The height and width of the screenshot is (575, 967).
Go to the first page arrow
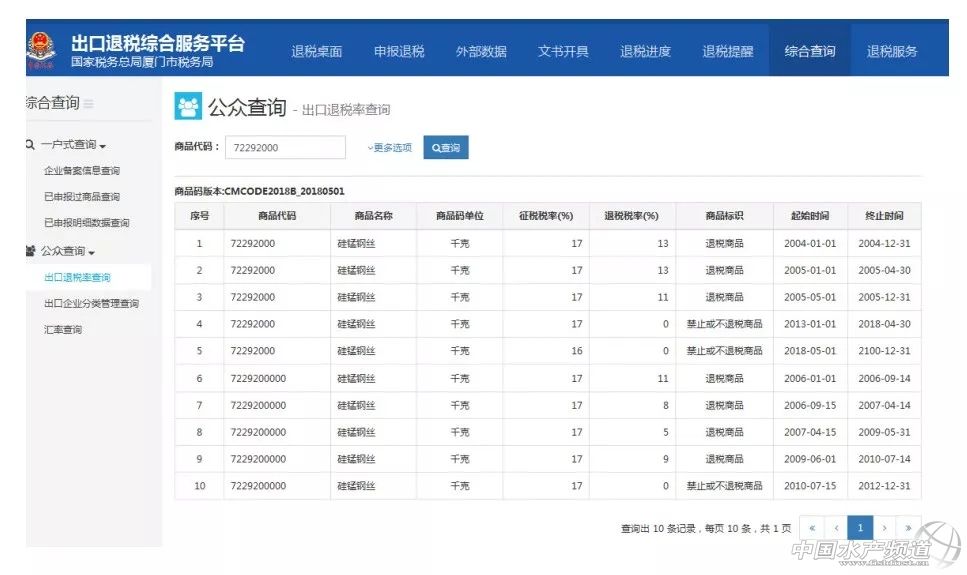811,527
